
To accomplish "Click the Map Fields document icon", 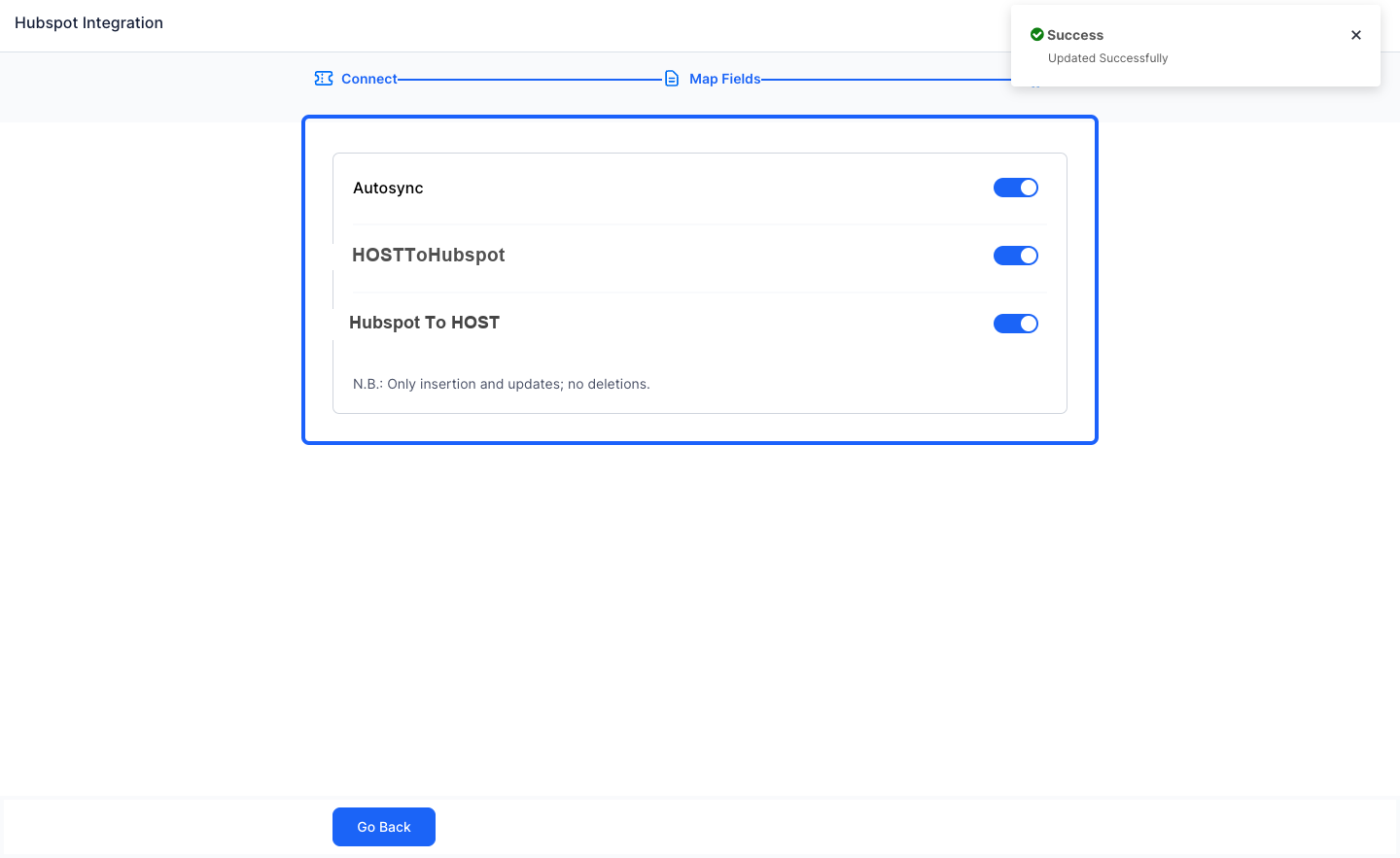I will 672,79.
